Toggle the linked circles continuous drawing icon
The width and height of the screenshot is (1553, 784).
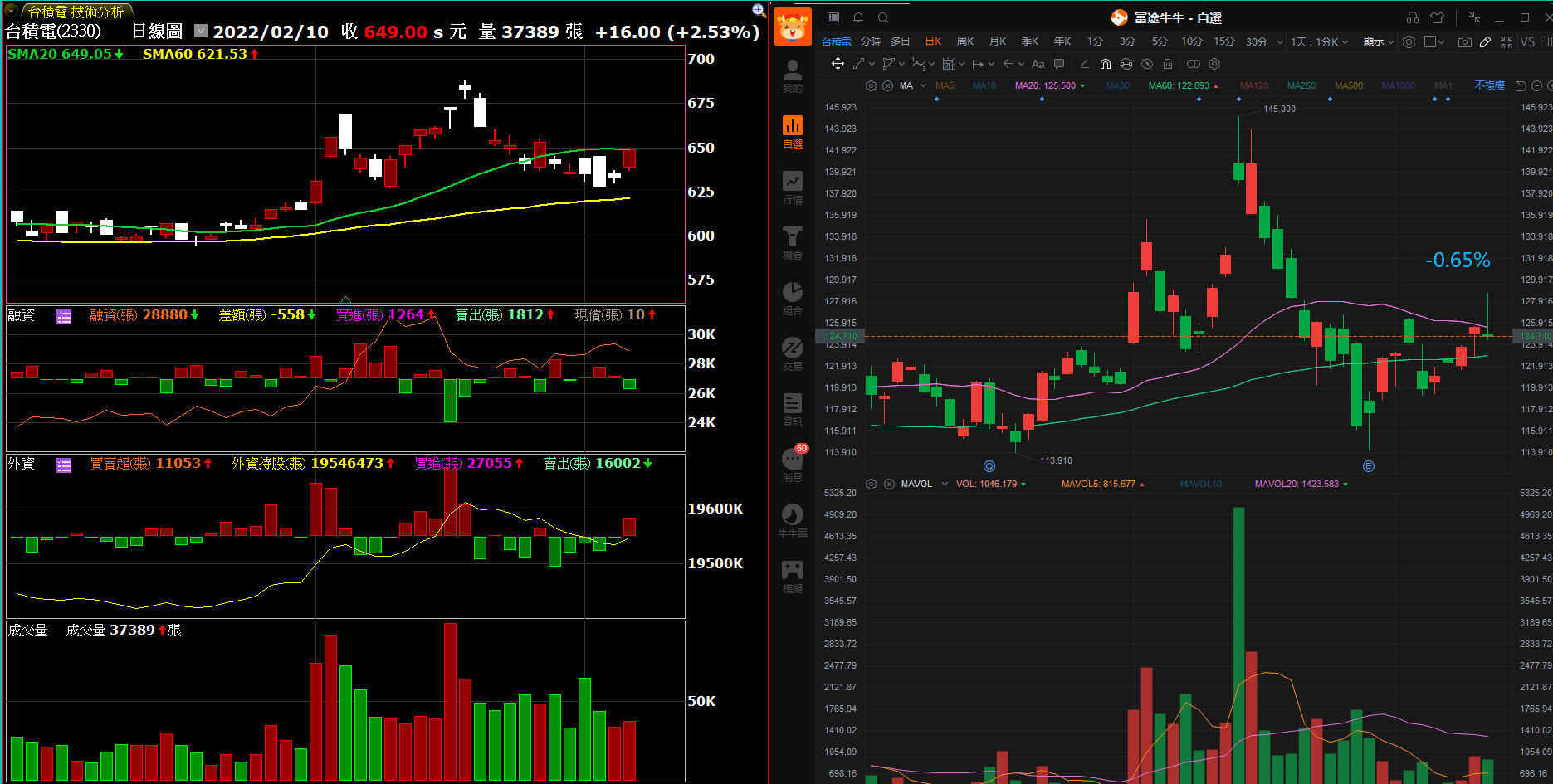point(1194,64)
